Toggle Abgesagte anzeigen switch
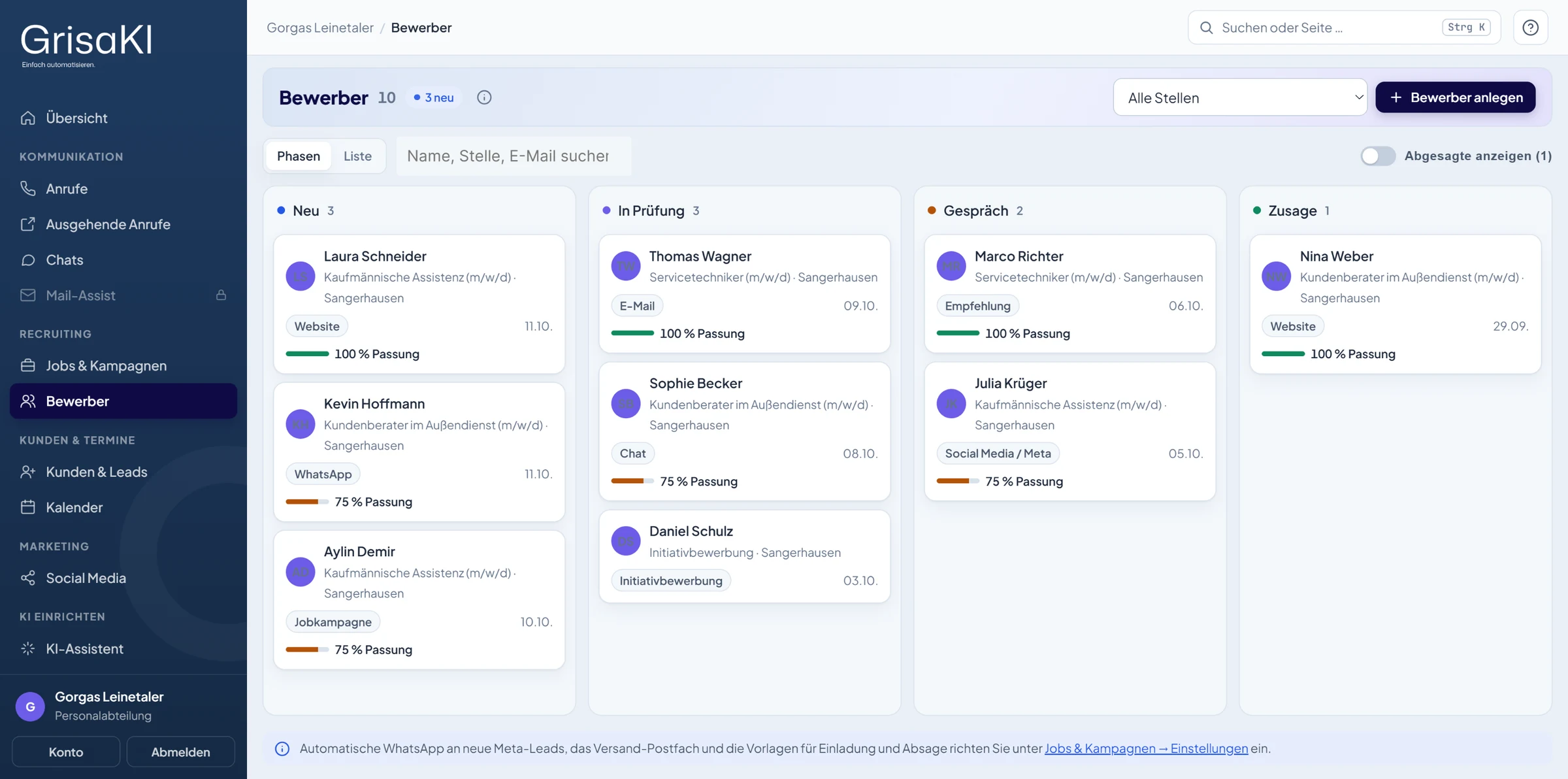Viewport: 1568px width, 779px height. (x=1378, y=156)
